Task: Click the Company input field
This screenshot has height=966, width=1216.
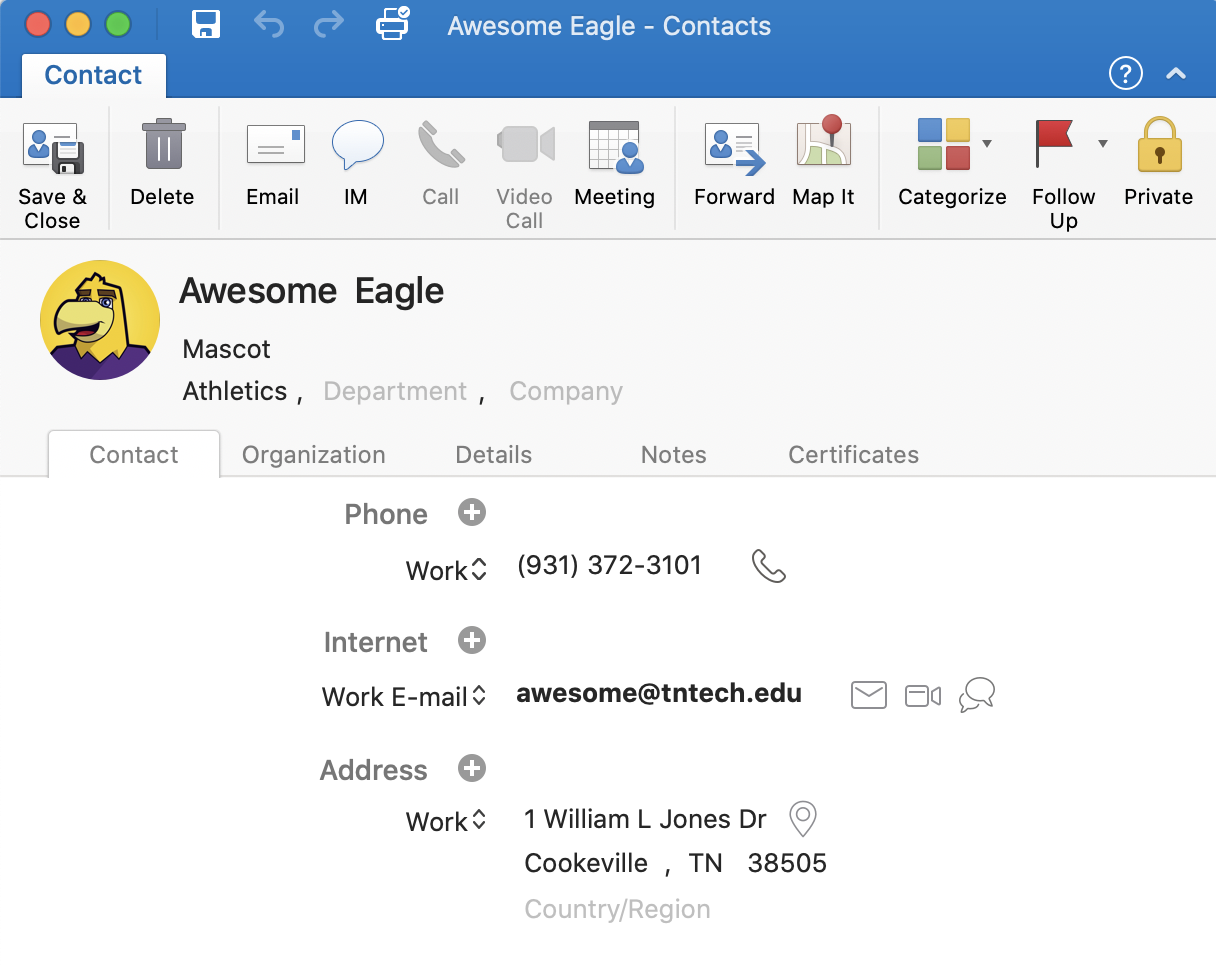Action: 566,392
